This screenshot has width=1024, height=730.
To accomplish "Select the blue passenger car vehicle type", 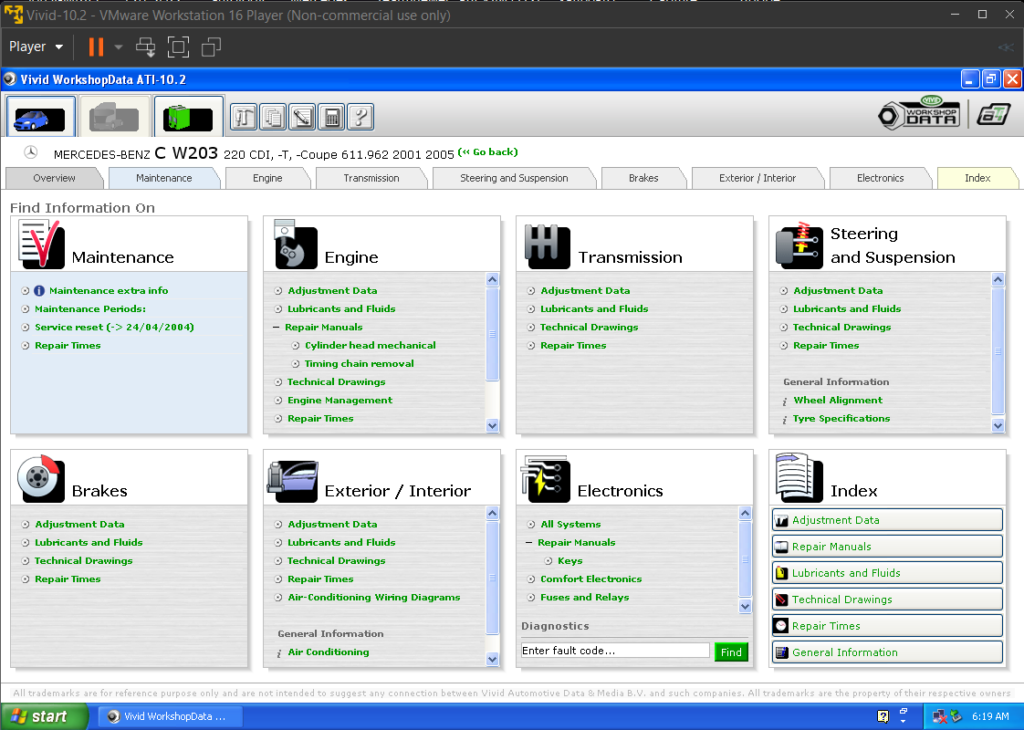I will tap(40, 117).
